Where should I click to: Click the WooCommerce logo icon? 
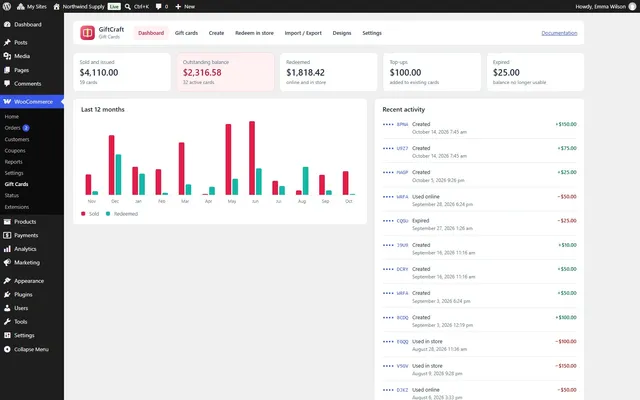point(7,102)
